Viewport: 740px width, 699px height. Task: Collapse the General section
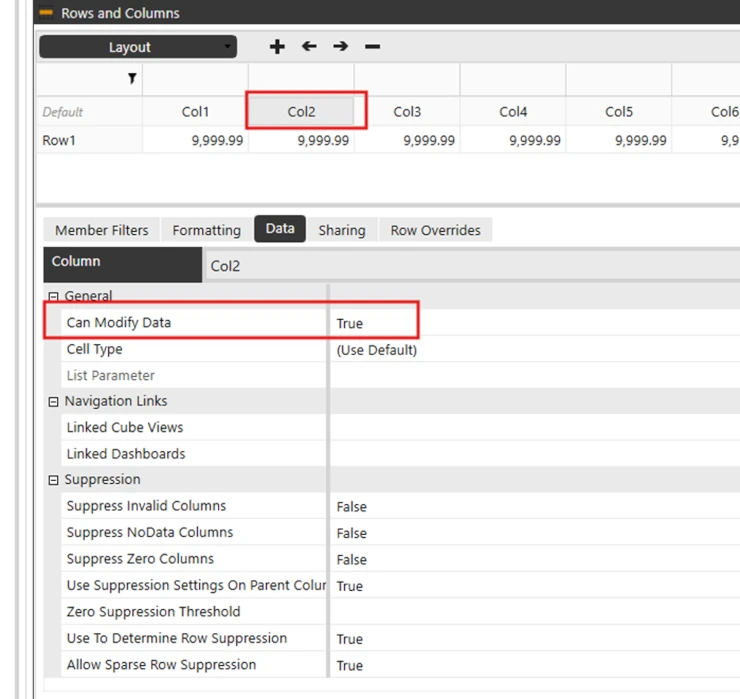[53, 296]
